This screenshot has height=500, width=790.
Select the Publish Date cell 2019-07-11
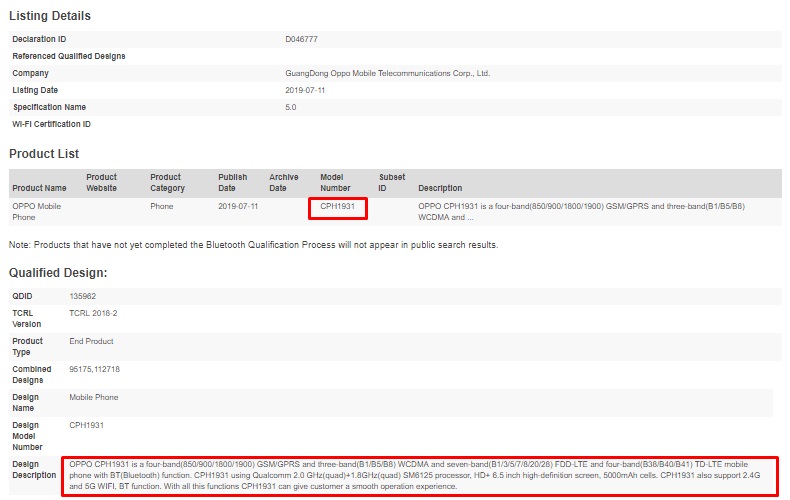(238, 206)
